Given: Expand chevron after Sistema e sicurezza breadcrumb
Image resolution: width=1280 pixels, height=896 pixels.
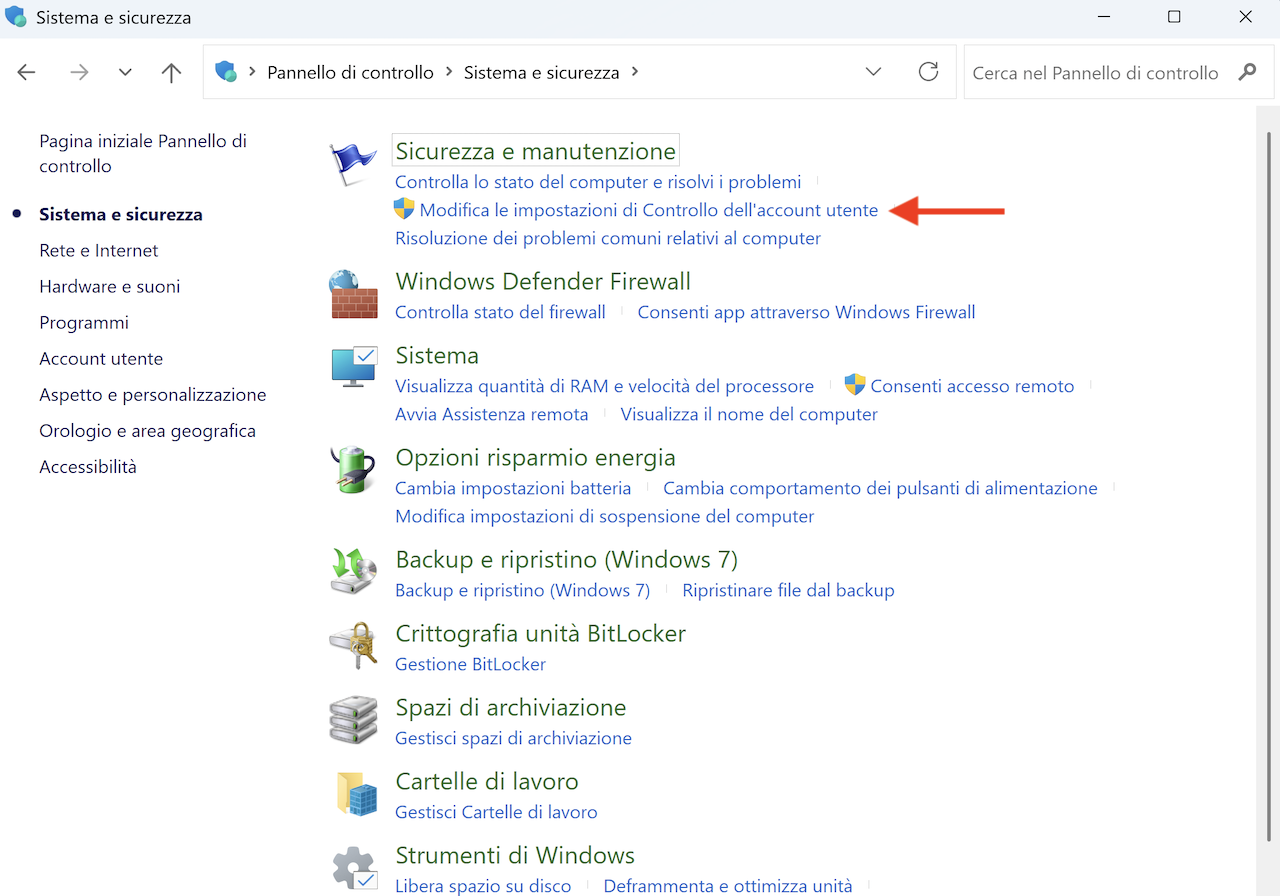Looking at the screenshot, I should [635, 72].
